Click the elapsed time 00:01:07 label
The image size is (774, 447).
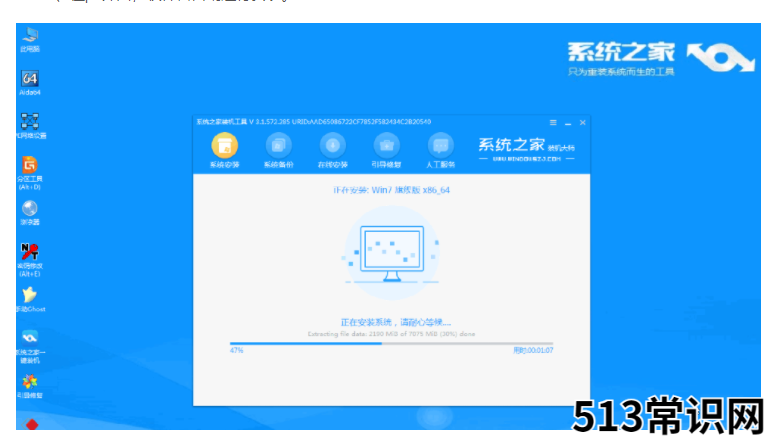pos(533,350)
